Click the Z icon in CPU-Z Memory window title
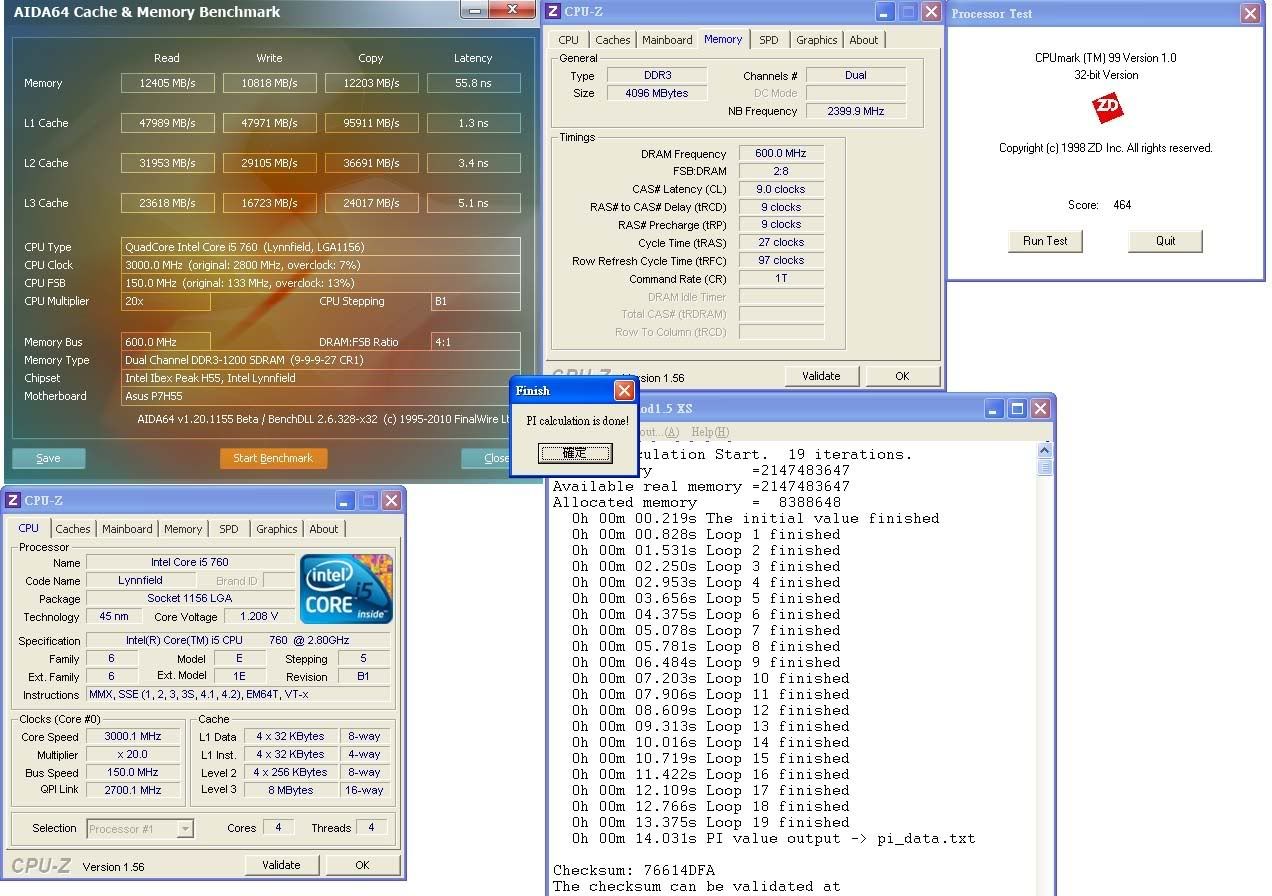The image size is (1272, 896). click(553, 12)
